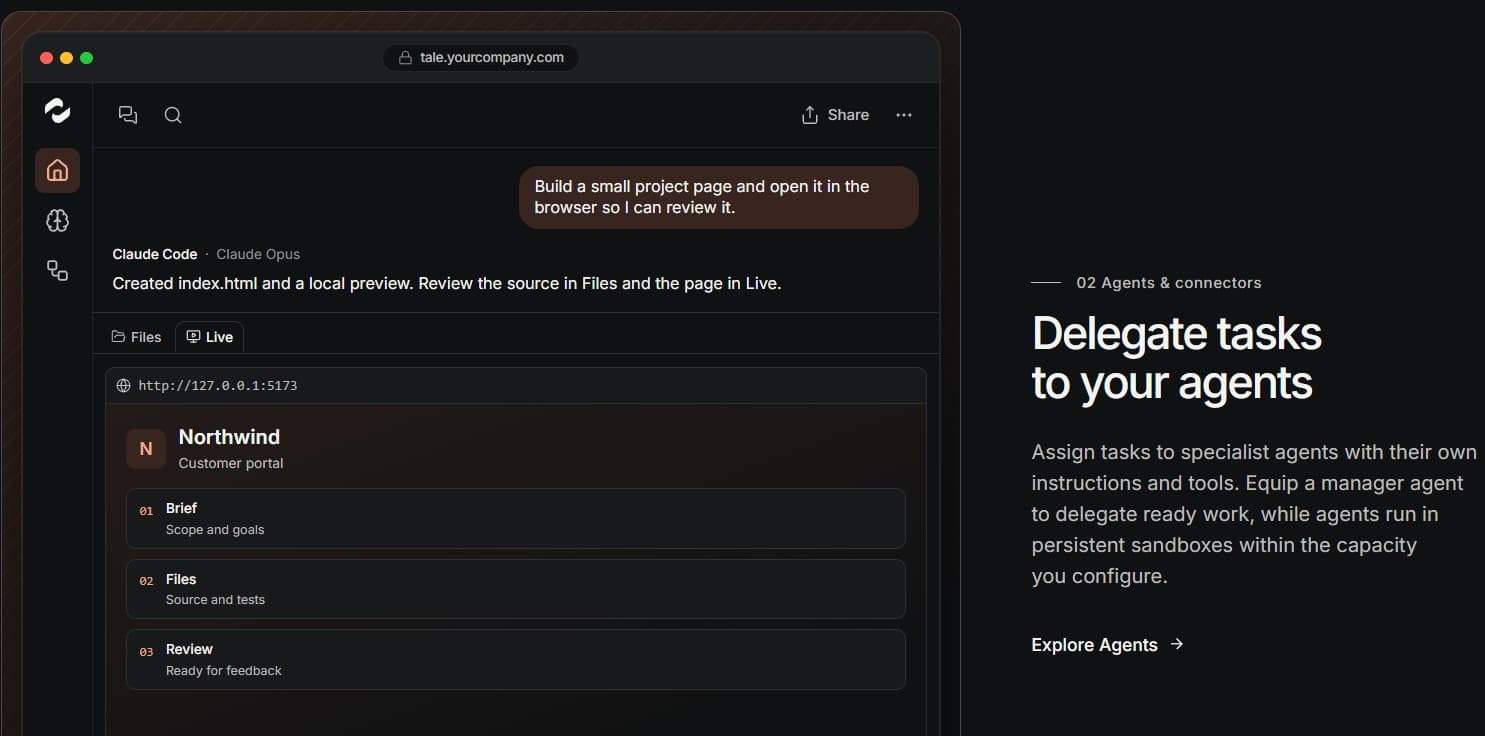Open the chat conversations icon
The image size is (1485, 736).
[128, 115]
